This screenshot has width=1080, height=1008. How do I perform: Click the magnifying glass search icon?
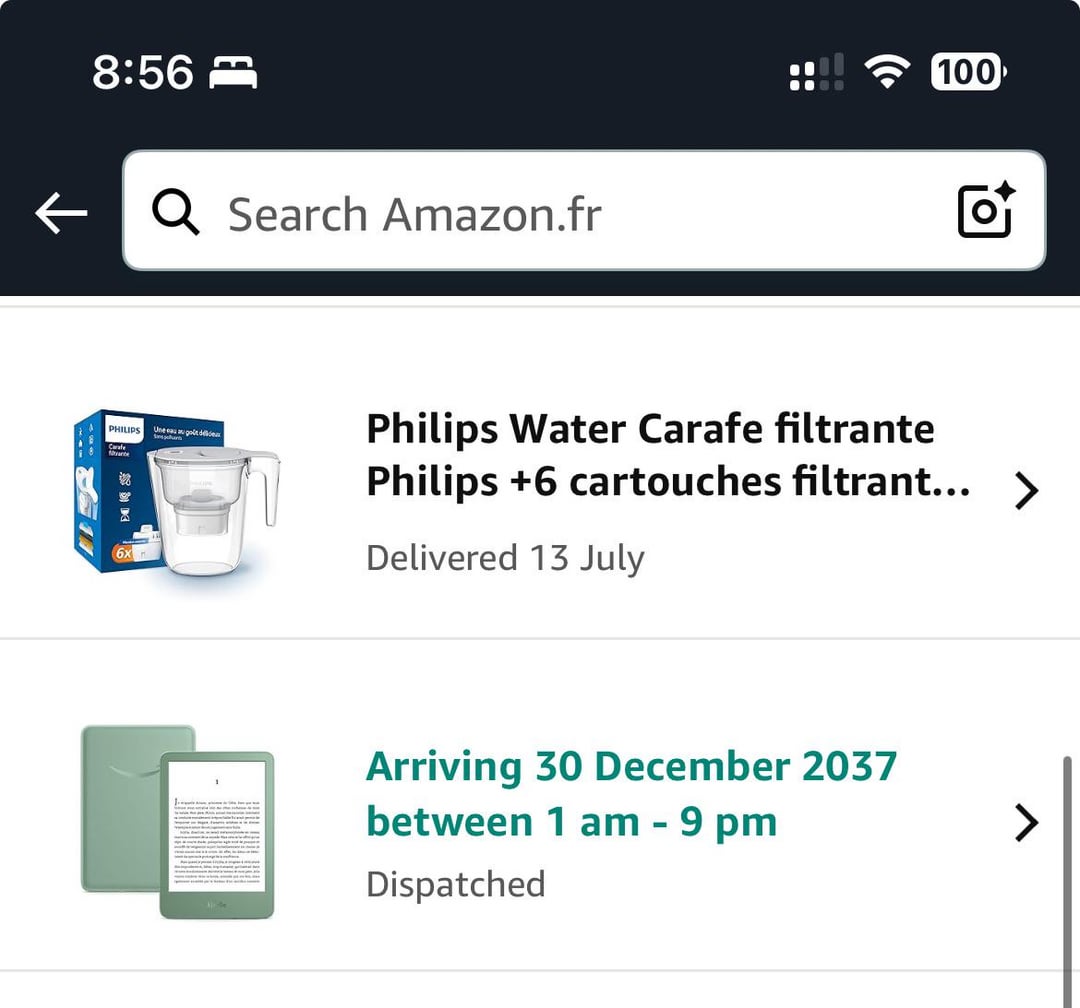pyautogui.click(x=176, y=213)
